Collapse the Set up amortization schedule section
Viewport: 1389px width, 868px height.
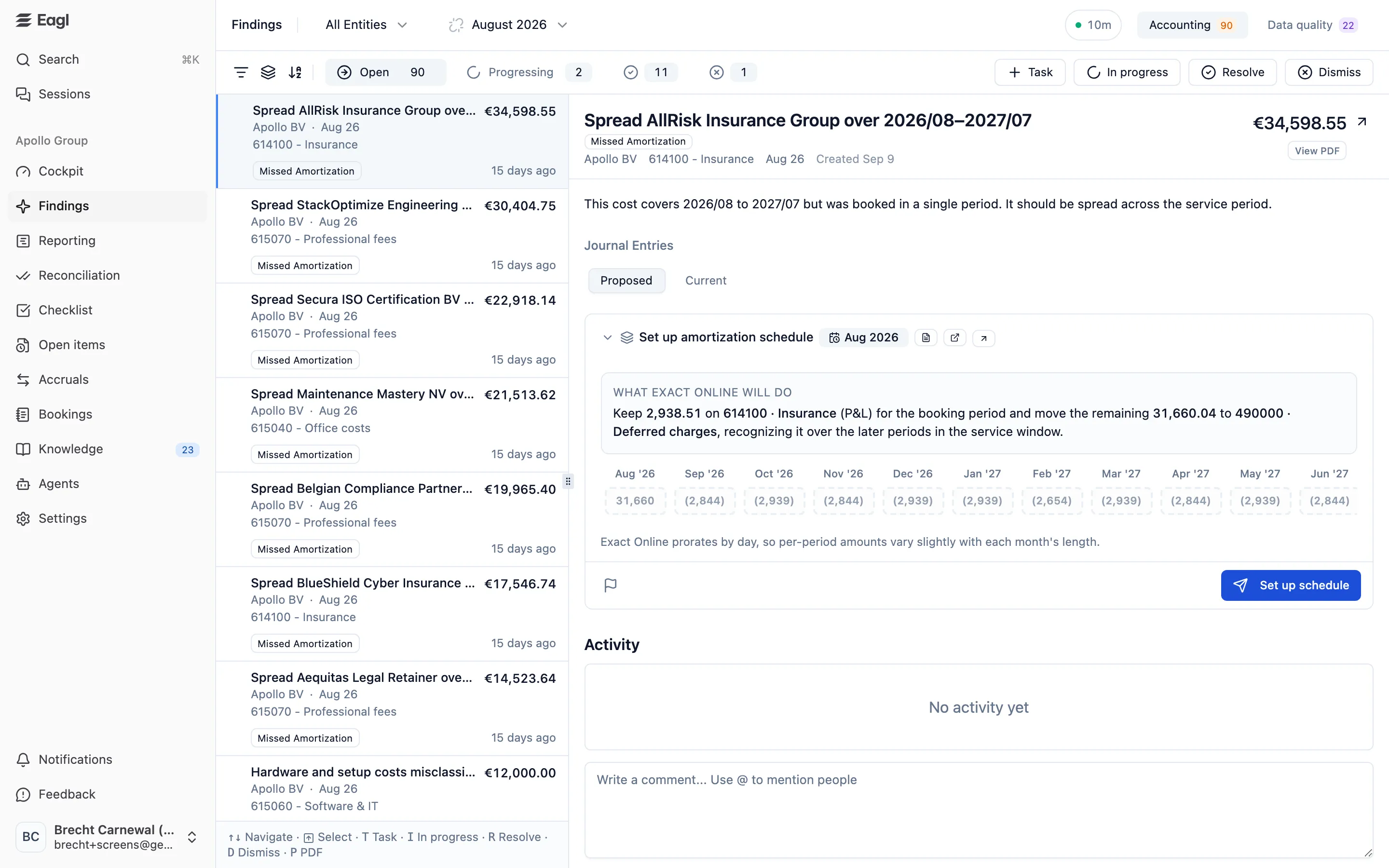(x=607, y=338)
